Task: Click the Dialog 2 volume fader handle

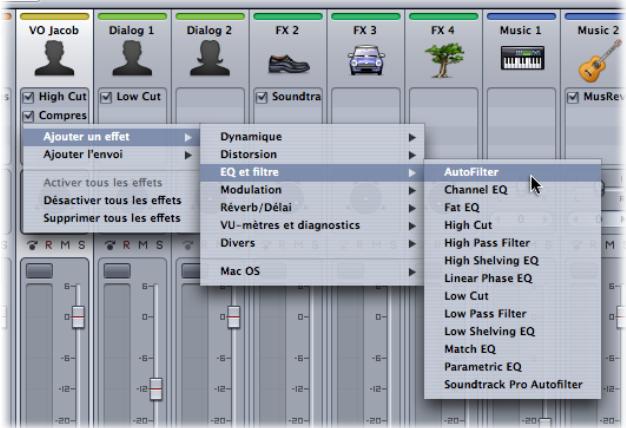Action: 234,317
